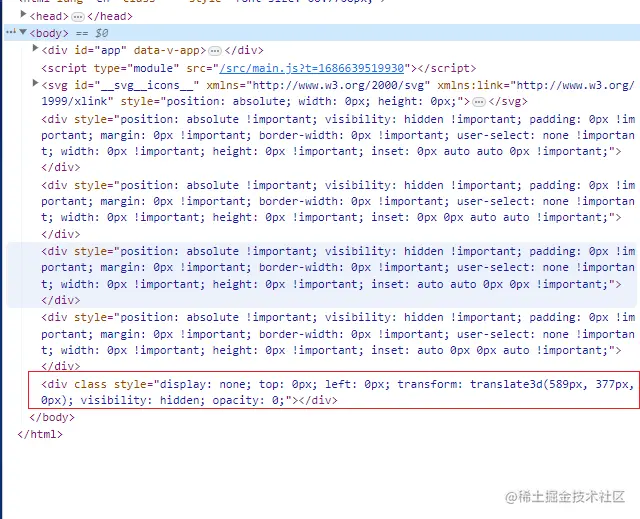Click the $0 console reference marker
The width and height of the screenshot is (640, 519).
point(102,33)
